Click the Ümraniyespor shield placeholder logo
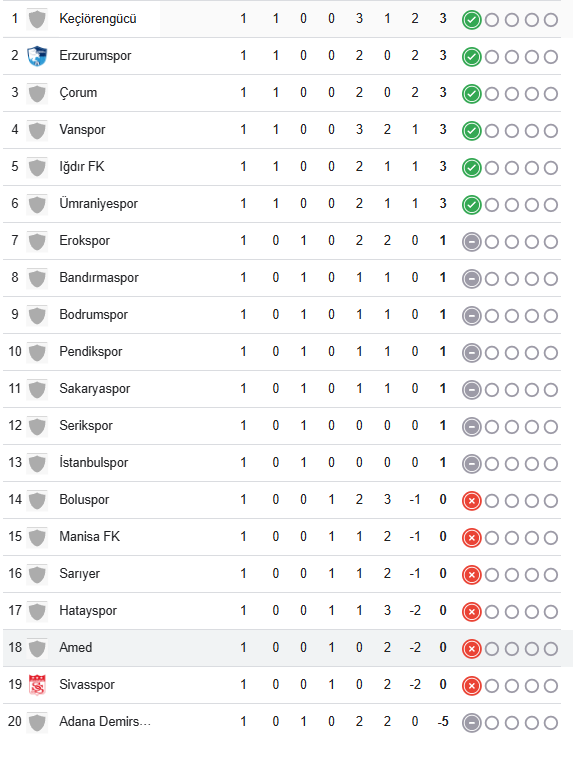Screen dimensions: 573x757 tap(37, 204)
